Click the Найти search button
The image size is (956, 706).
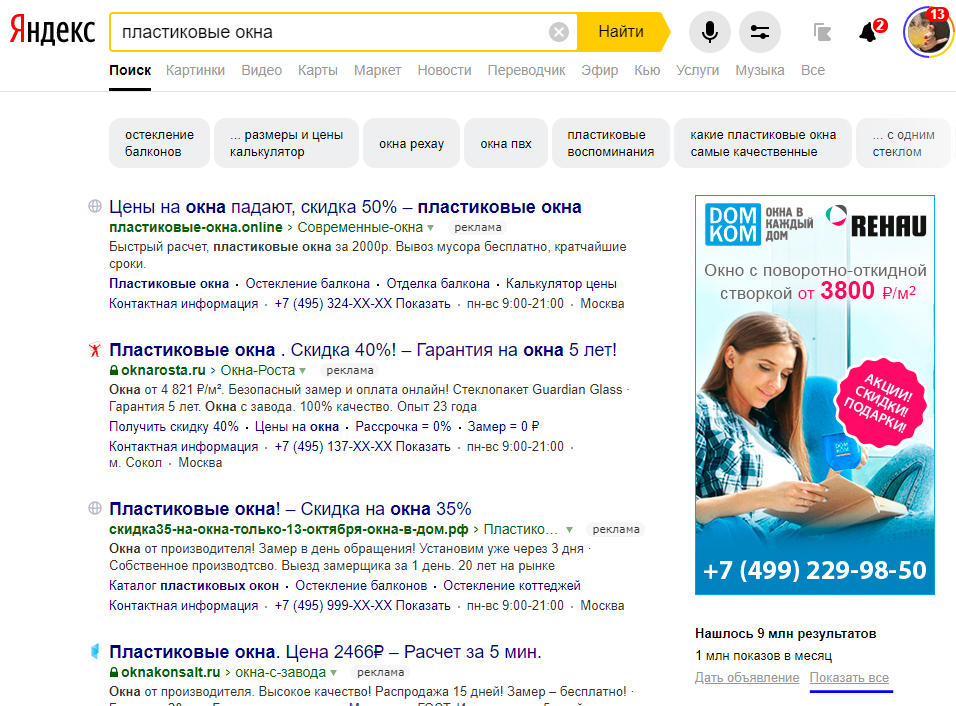(x=621, y=32)
